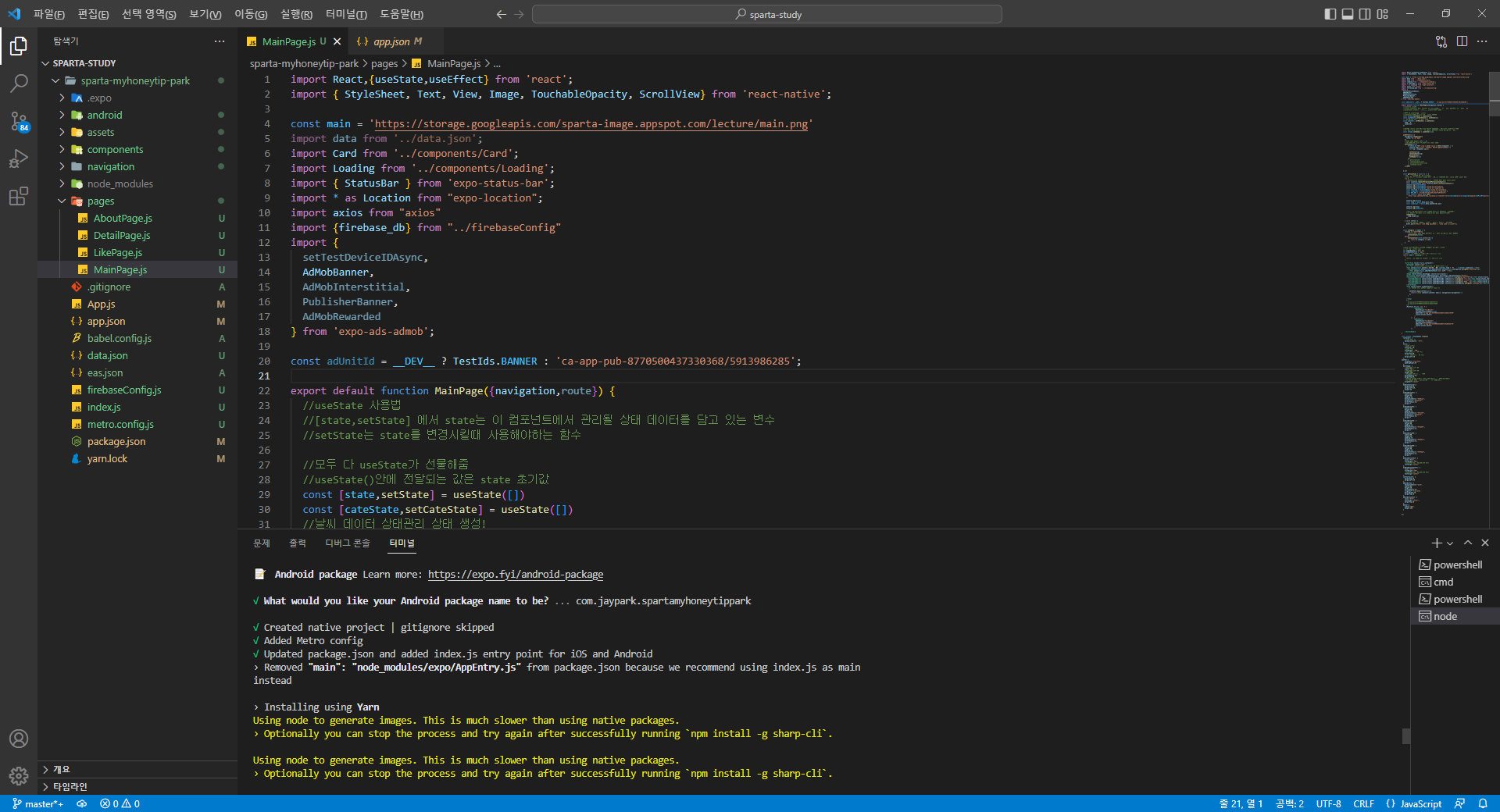
Task: Click the master branch status bar button
Action: pos(37,803)
